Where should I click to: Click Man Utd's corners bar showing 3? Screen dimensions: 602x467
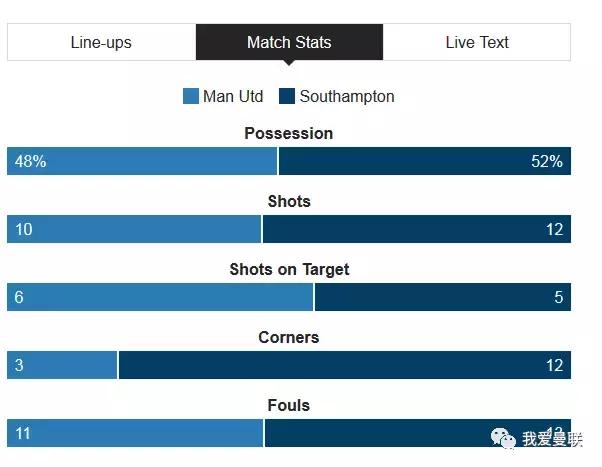point(62,365)
